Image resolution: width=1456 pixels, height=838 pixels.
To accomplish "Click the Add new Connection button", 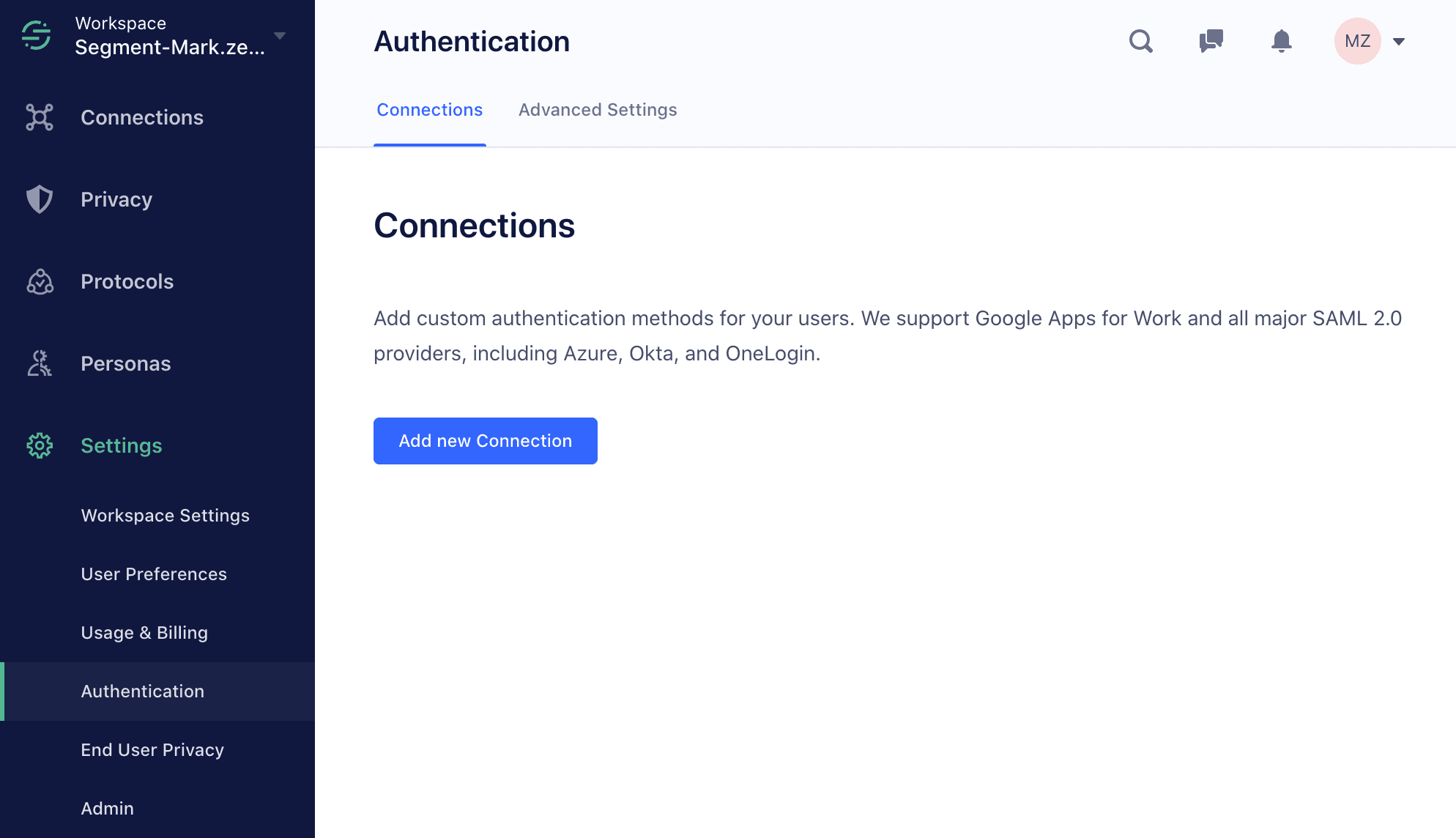I will click(485, 440).
